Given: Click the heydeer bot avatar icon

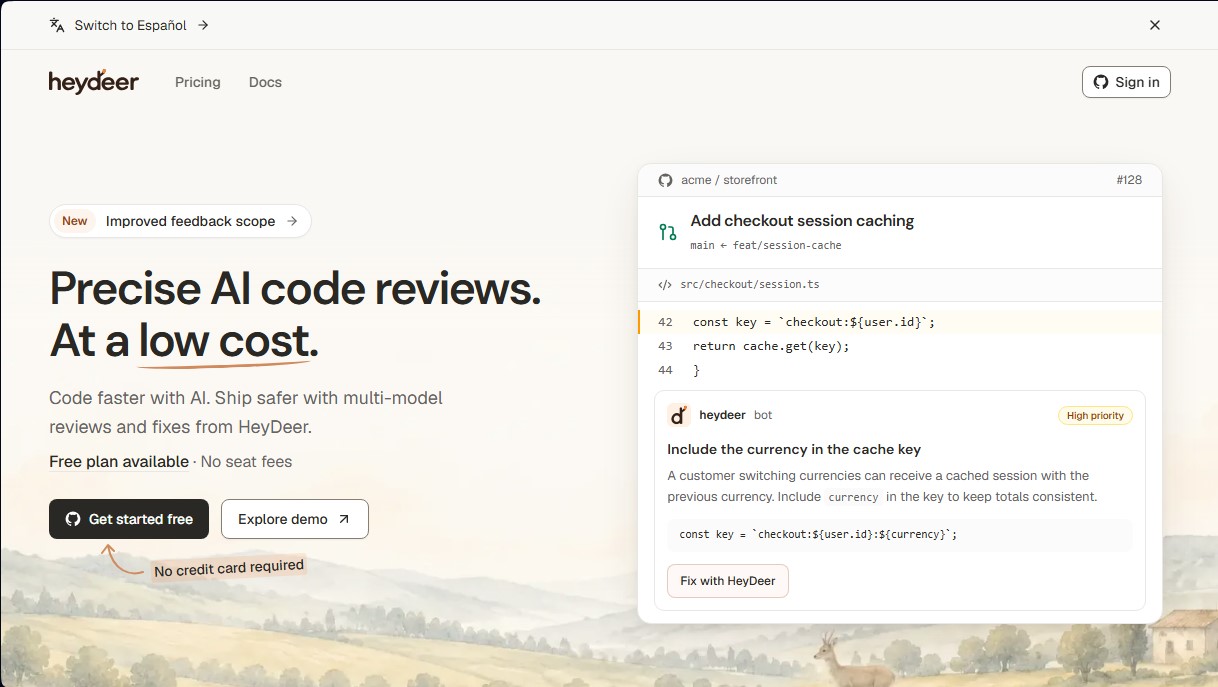Looking at the screenshot, I should click(679, 415).
